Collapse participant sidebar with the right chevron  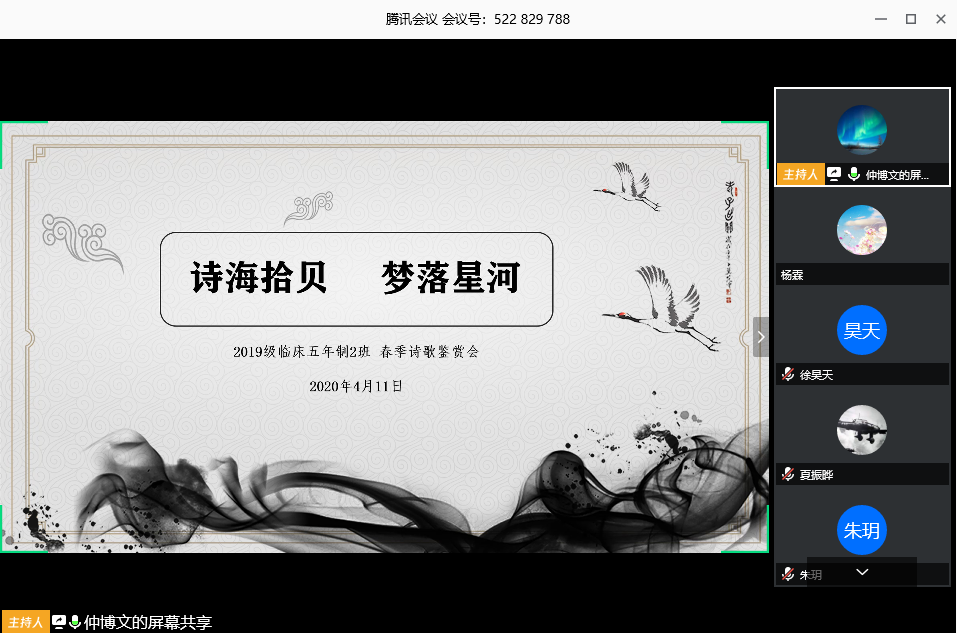[760, 337]
